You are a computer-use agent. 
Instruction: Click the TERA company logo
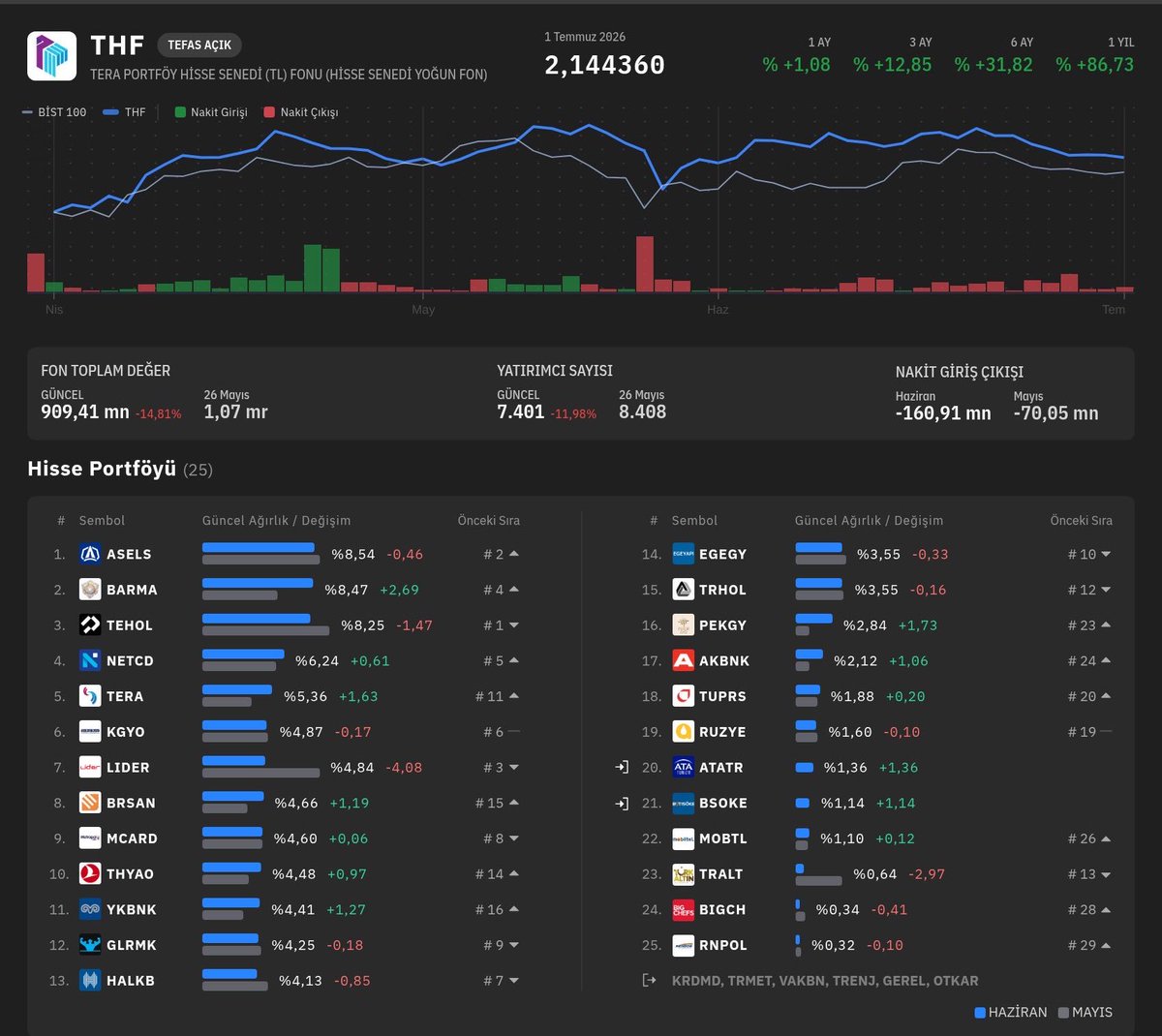[x=90, y=696]
